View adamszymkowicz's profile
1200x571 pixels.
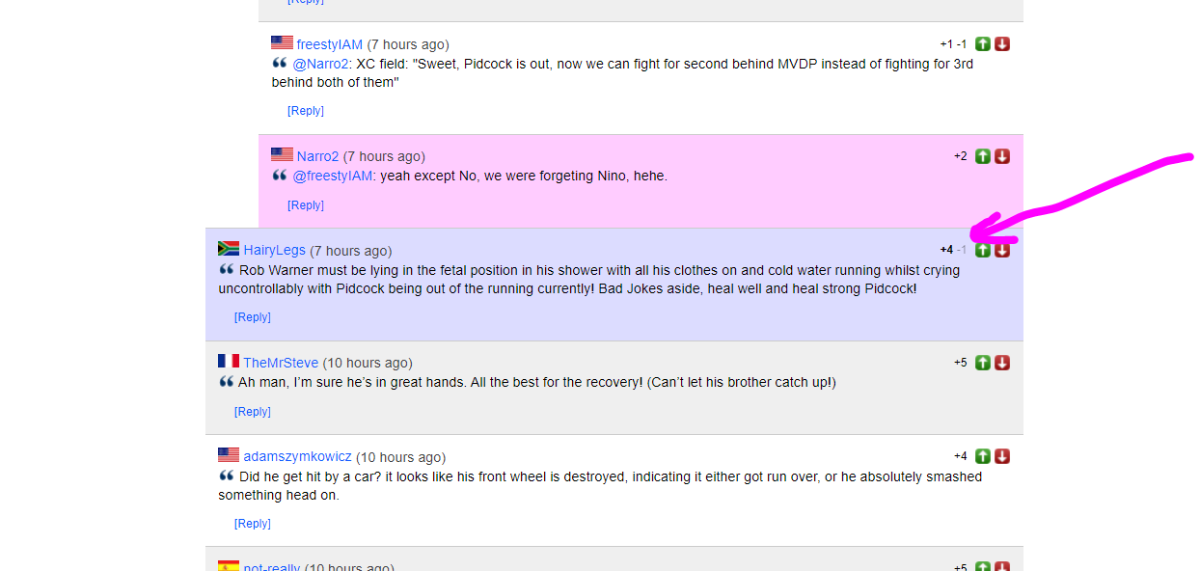click(297, 456)
